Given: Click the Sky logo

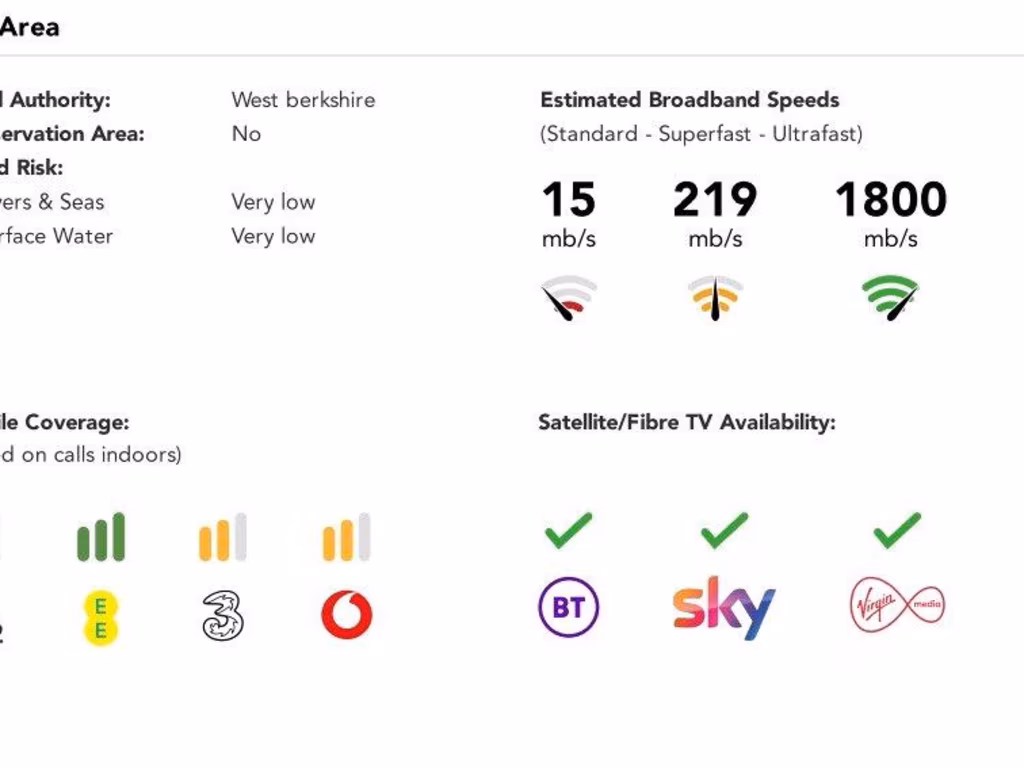Looking at the screenshot, I should pos(724,607).
